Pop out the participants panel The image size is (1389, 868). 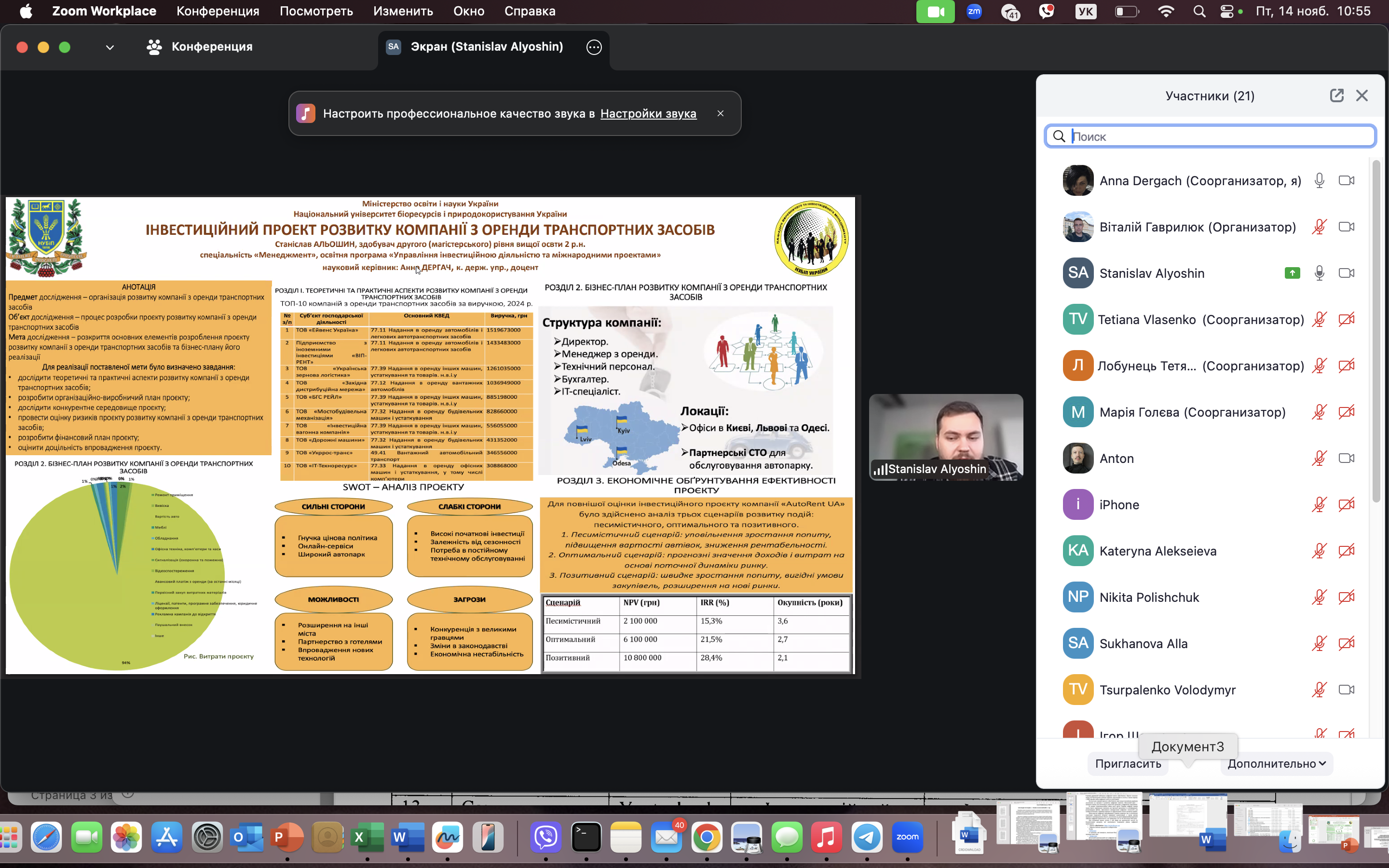1336,95
